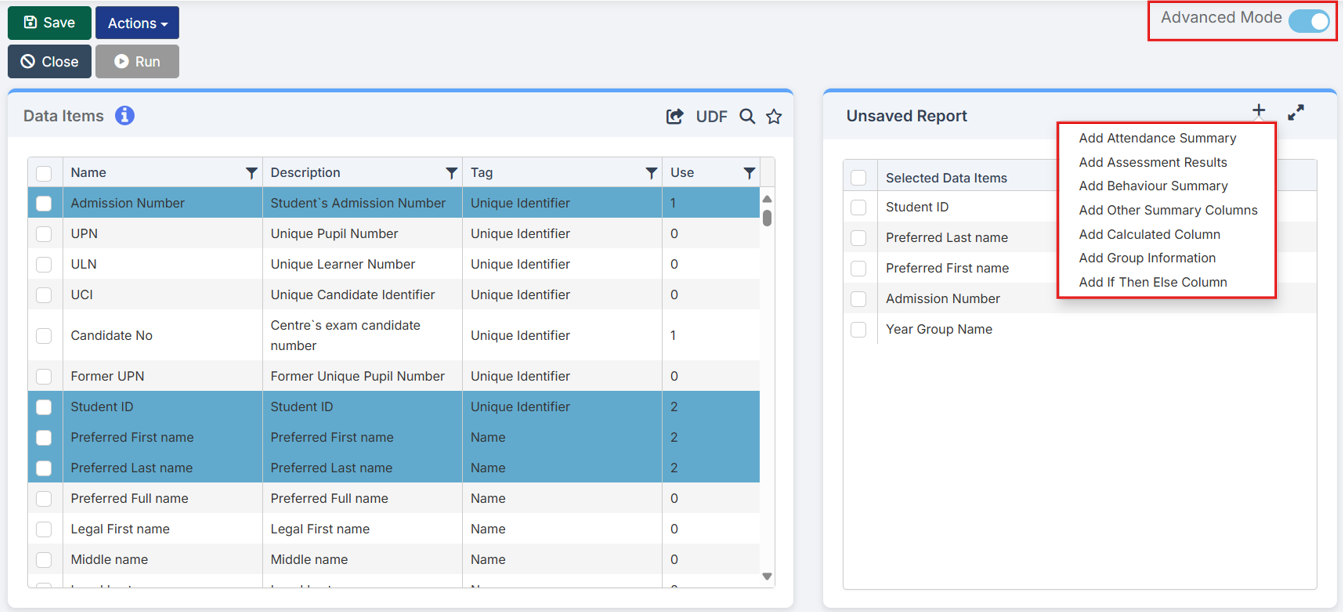The height and width of the screenshot is (612, 1343).
Task: Choose Add Assessment Results
Action: (x=1153, y=162)
